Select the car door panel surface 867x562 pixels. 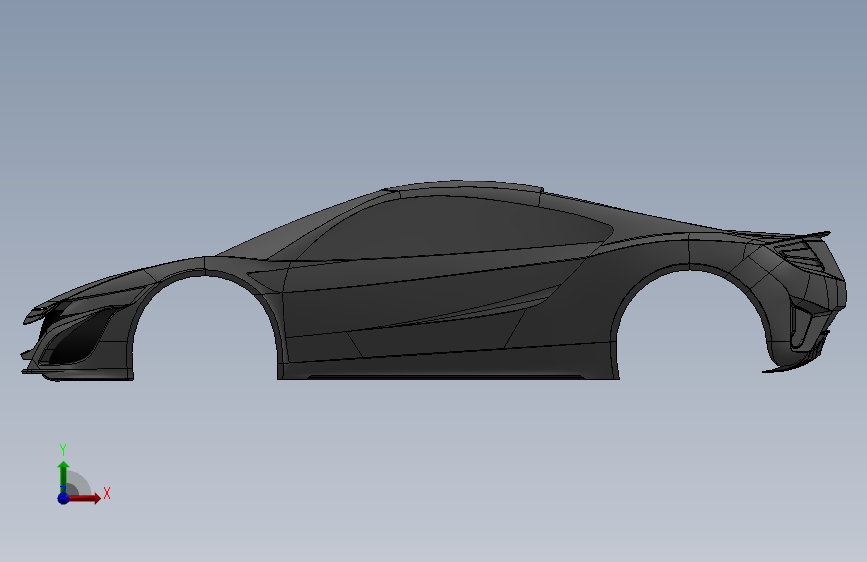click(420, 301)
